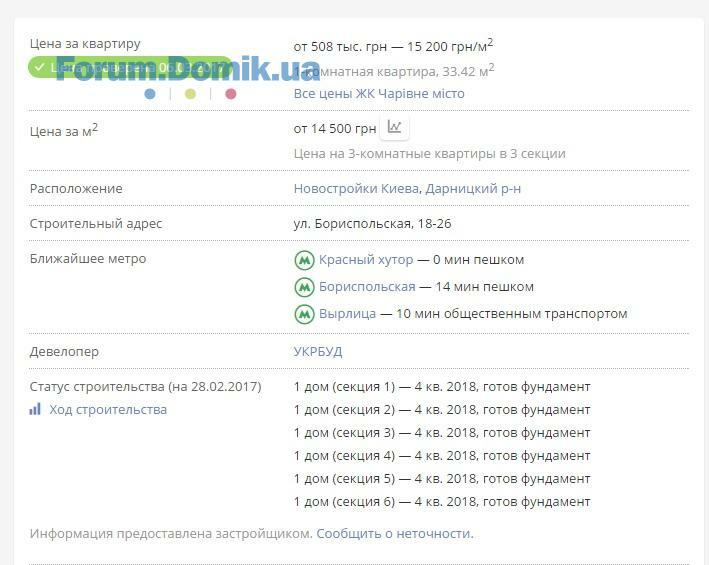Click 'Девелопер' label
Image resolution: width=709 pixels, height=565 pixels.
(x=64, y=352)
